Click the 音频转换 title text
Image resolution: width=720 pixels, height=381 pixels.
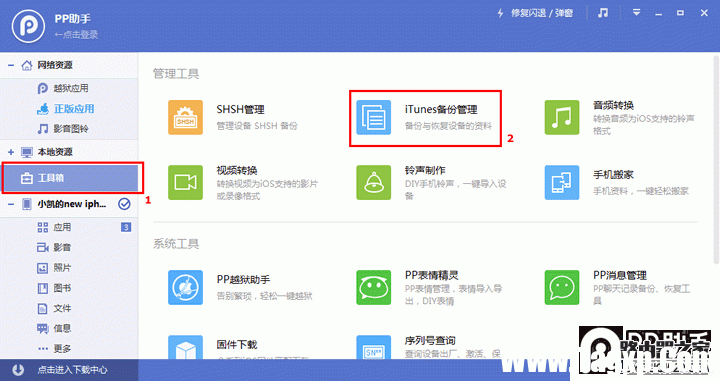click(x=613, y=105)
